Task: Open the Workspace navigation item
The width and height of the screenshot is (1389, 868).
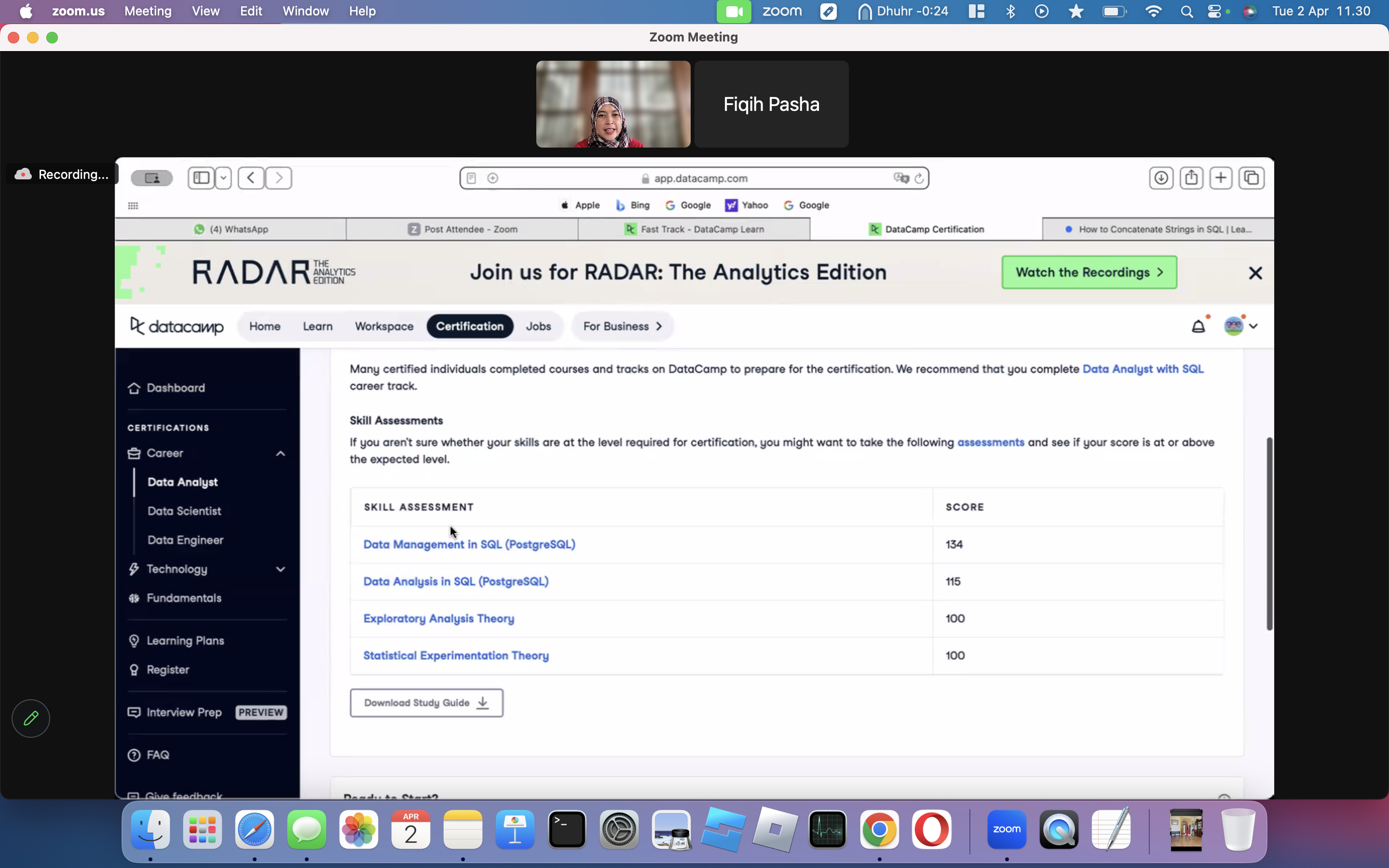Action: (x=384, y=326)
